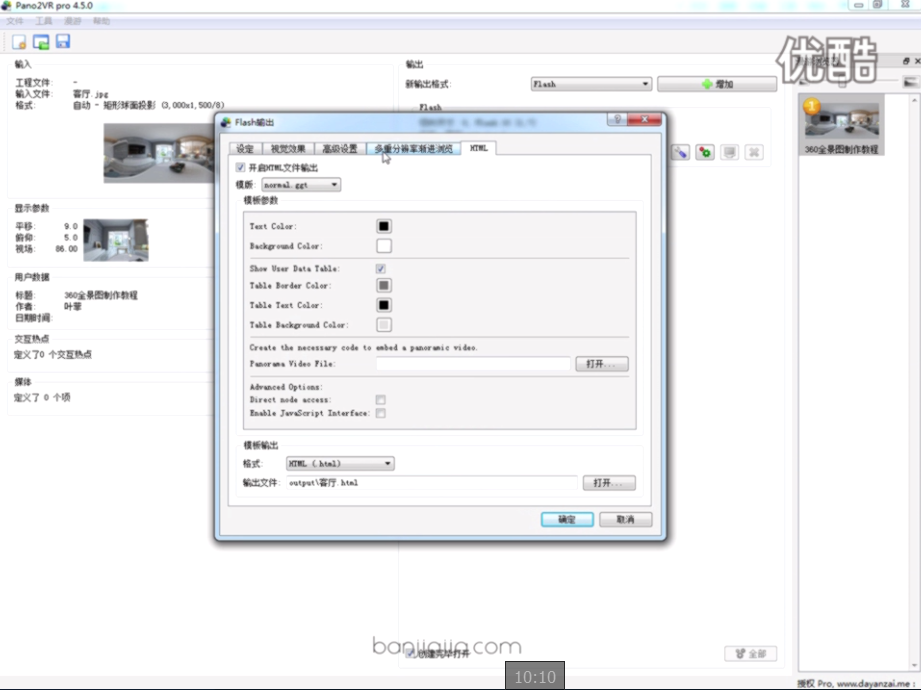This screenshot has height=690, width=921.
Task: Click the wrench output settings icon
Action: pos(680,153)
